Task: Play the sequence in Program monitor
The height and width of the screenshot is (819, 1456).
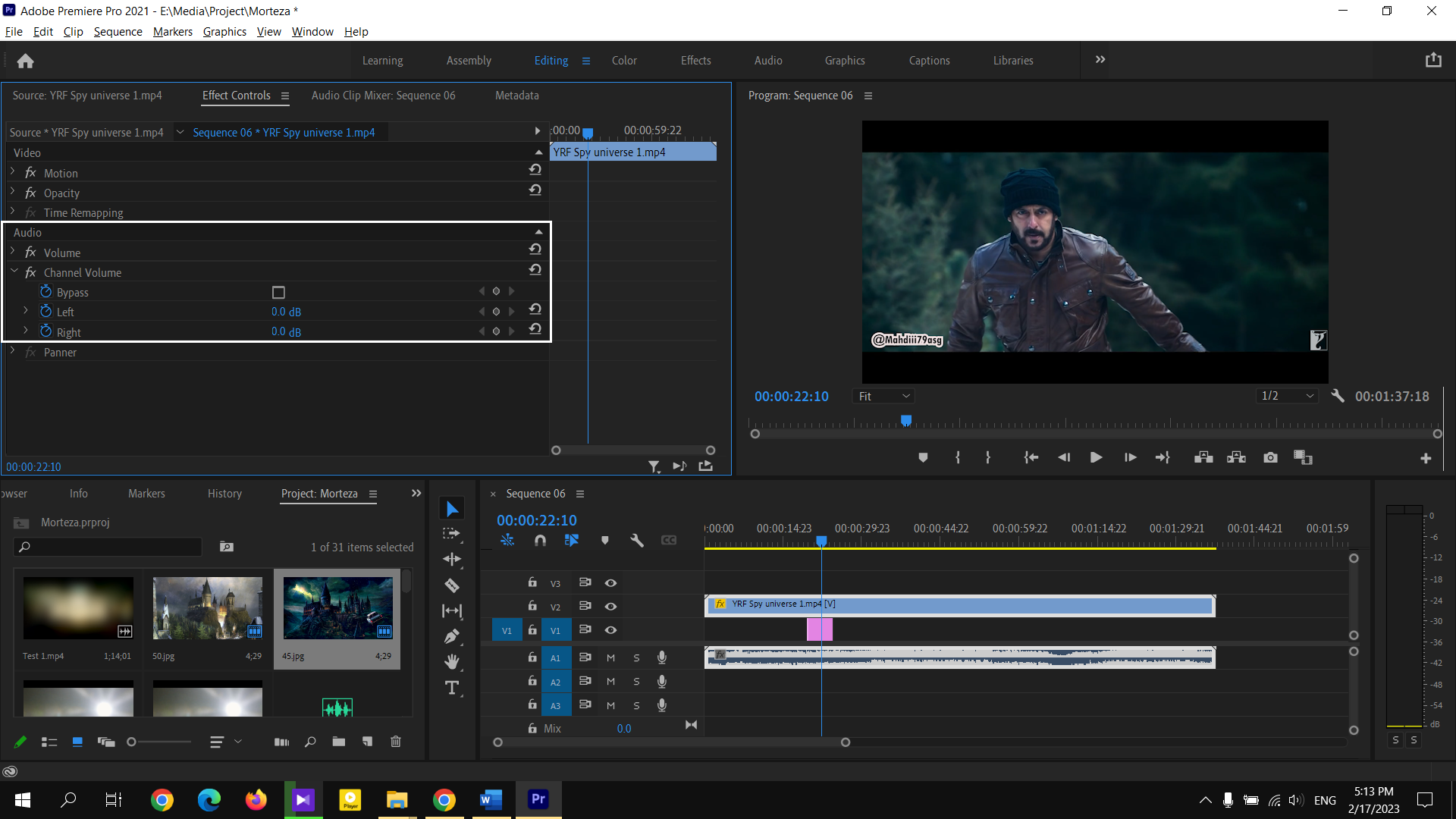Action: pyautogui.click(x=1096, y=457)
